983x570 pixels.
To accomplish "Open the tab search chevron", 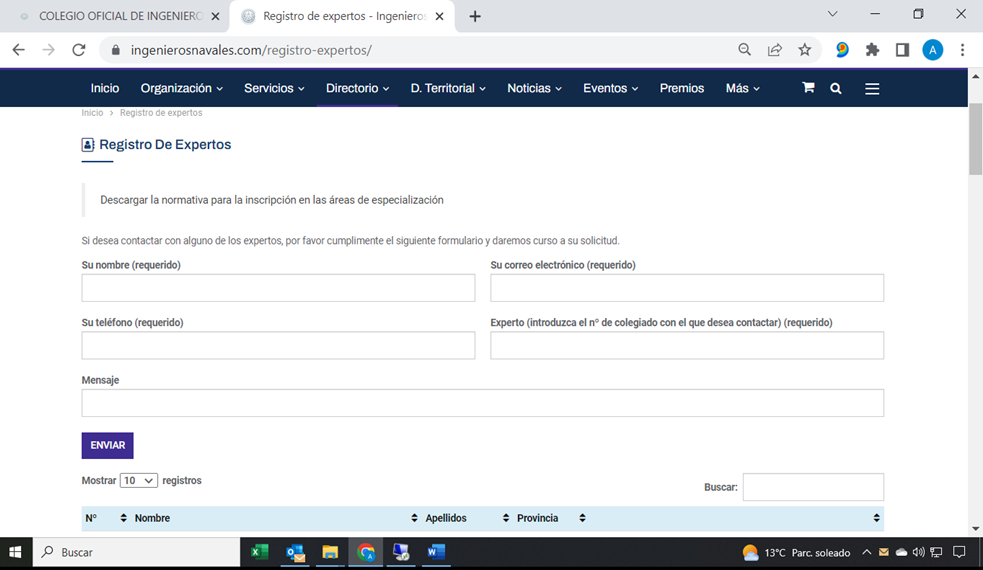I will pyautogui.click(x=833, y=14).
